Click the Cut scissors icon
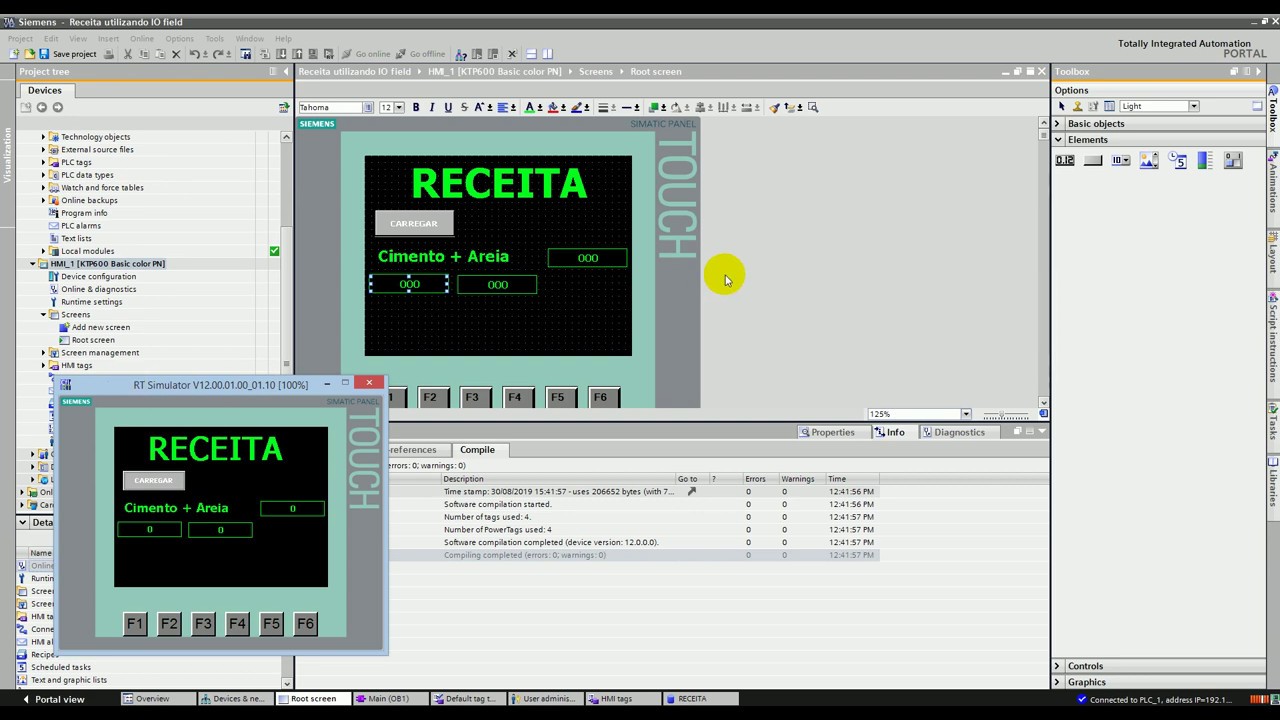Screen dimensions: 1280x720 pyautogui.click(x=128, y=54)
